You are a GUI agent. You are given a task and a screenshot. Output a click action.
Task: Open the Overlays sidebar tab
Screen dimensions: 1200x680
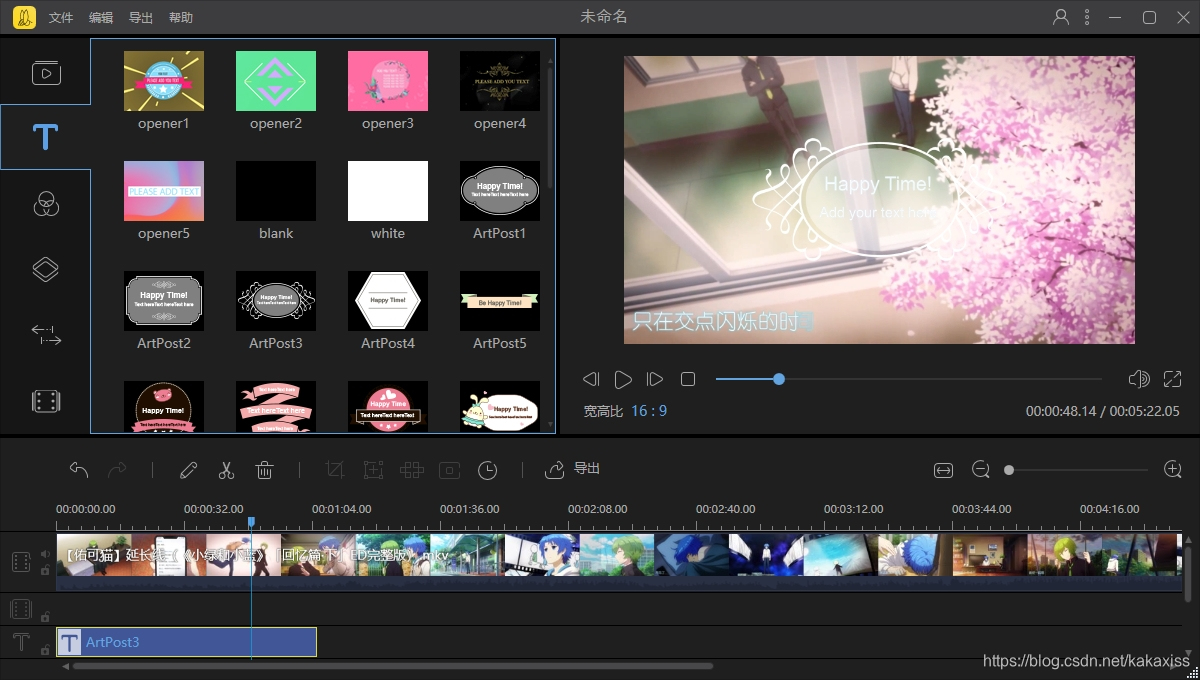point(45,269)
